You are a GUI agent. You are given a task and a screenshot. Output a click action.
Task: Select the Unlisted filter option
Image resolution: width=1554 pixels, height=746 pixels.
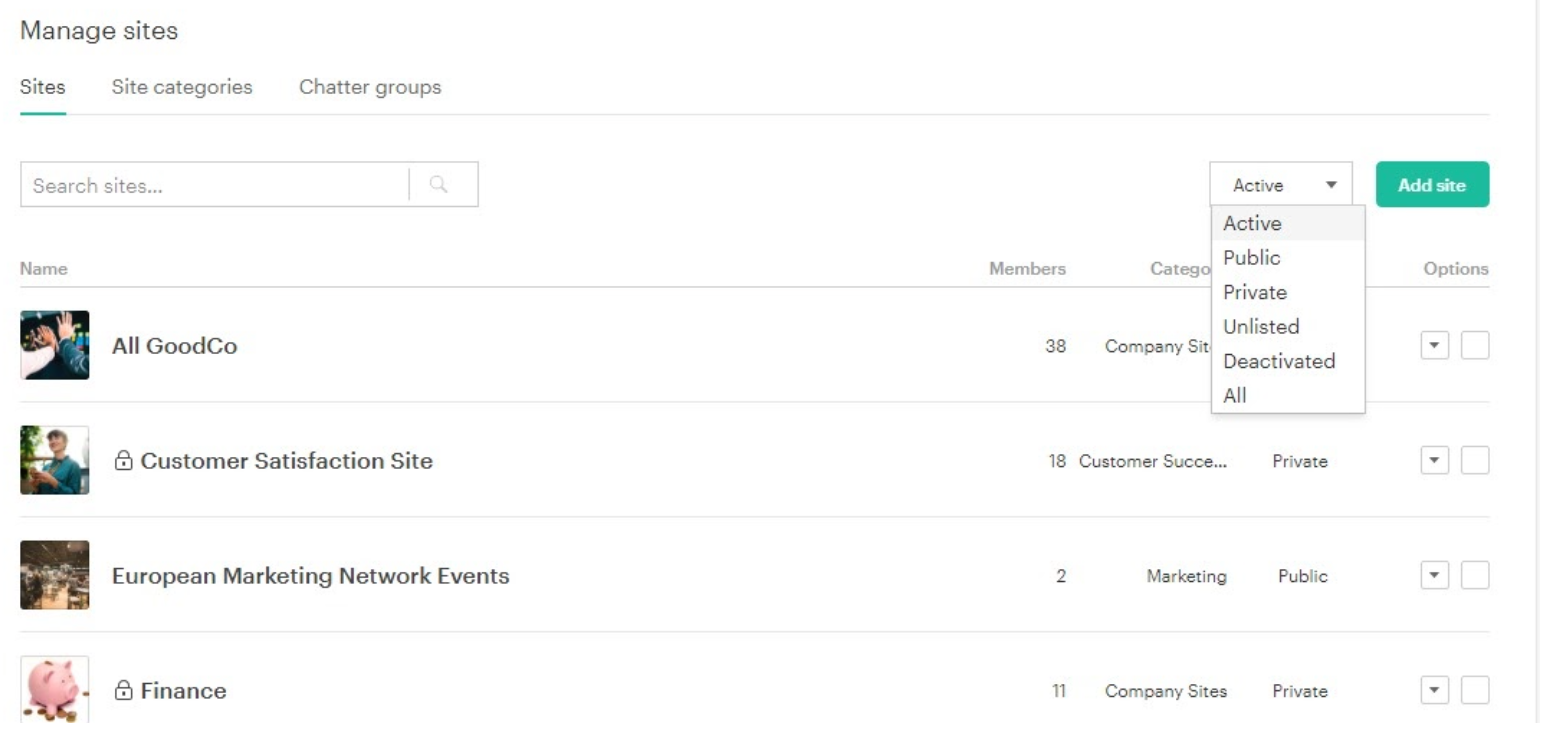(1261, 326)
